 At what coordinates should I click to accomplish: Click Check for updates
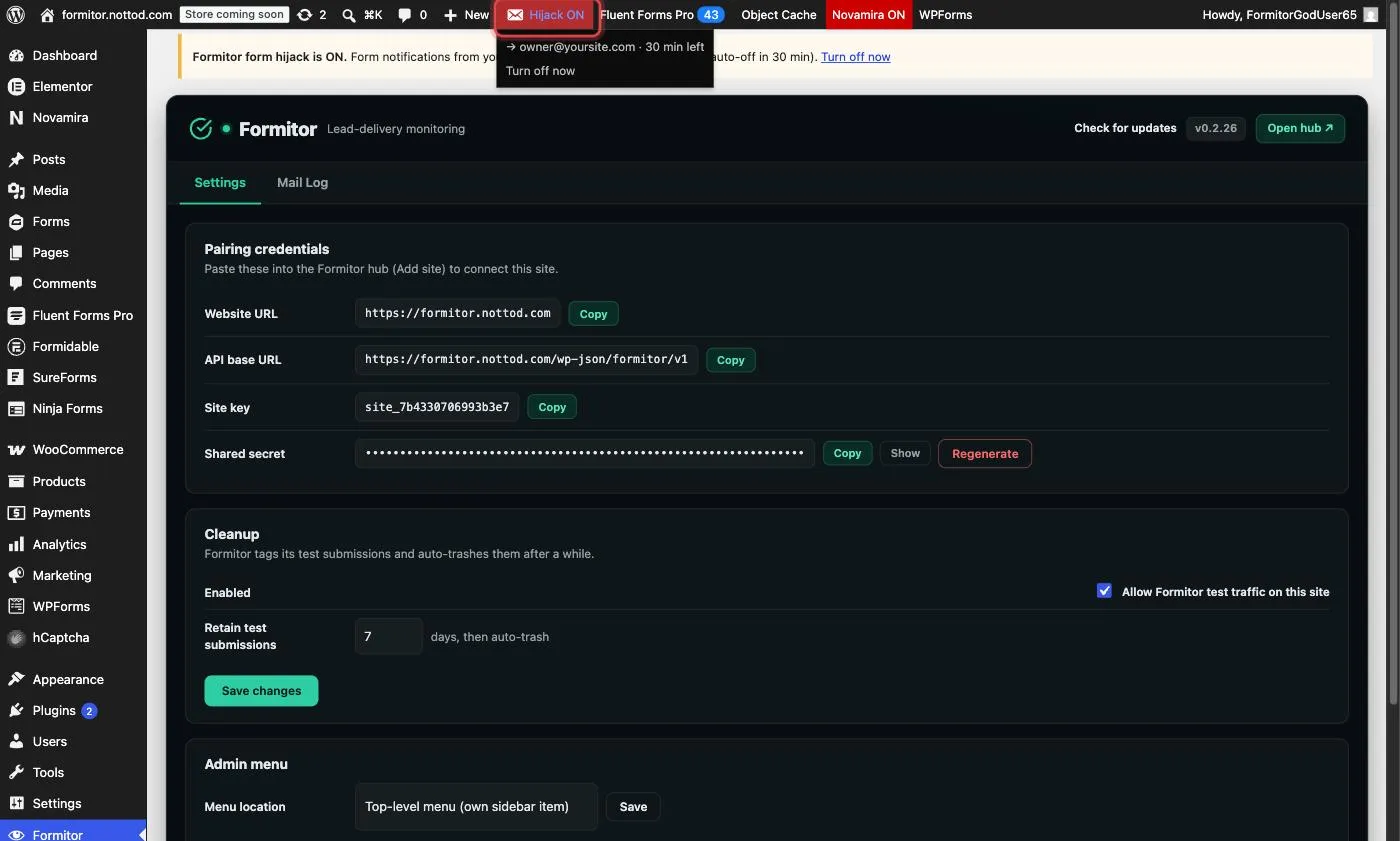(1125, 128)
